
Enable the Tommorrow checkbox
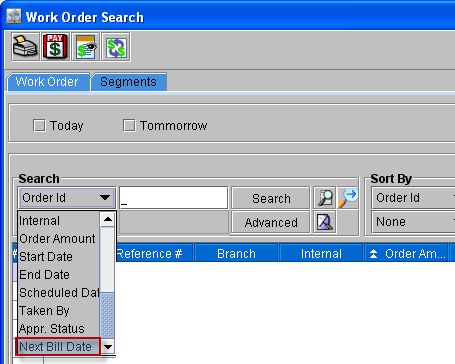(129, 126)
